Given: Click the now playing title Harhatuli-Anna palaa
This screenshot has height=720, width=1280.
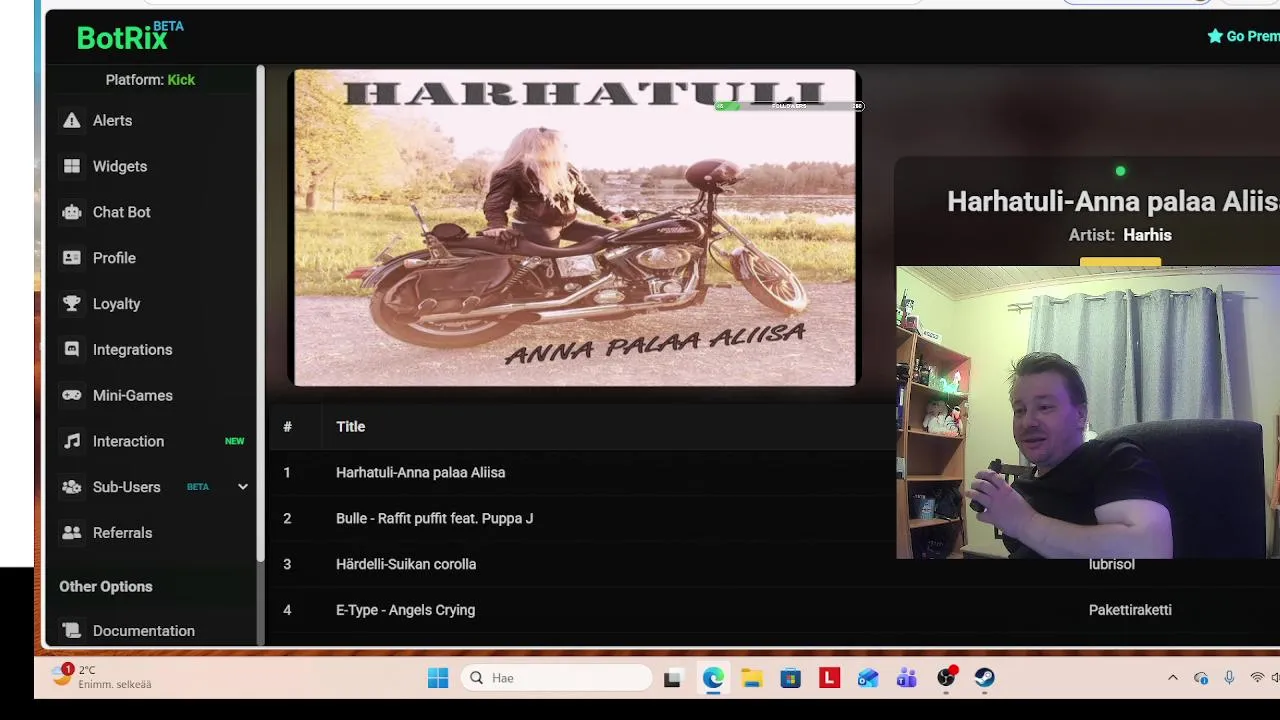Looking at the screenshot, I should (x=1113, y=201).
